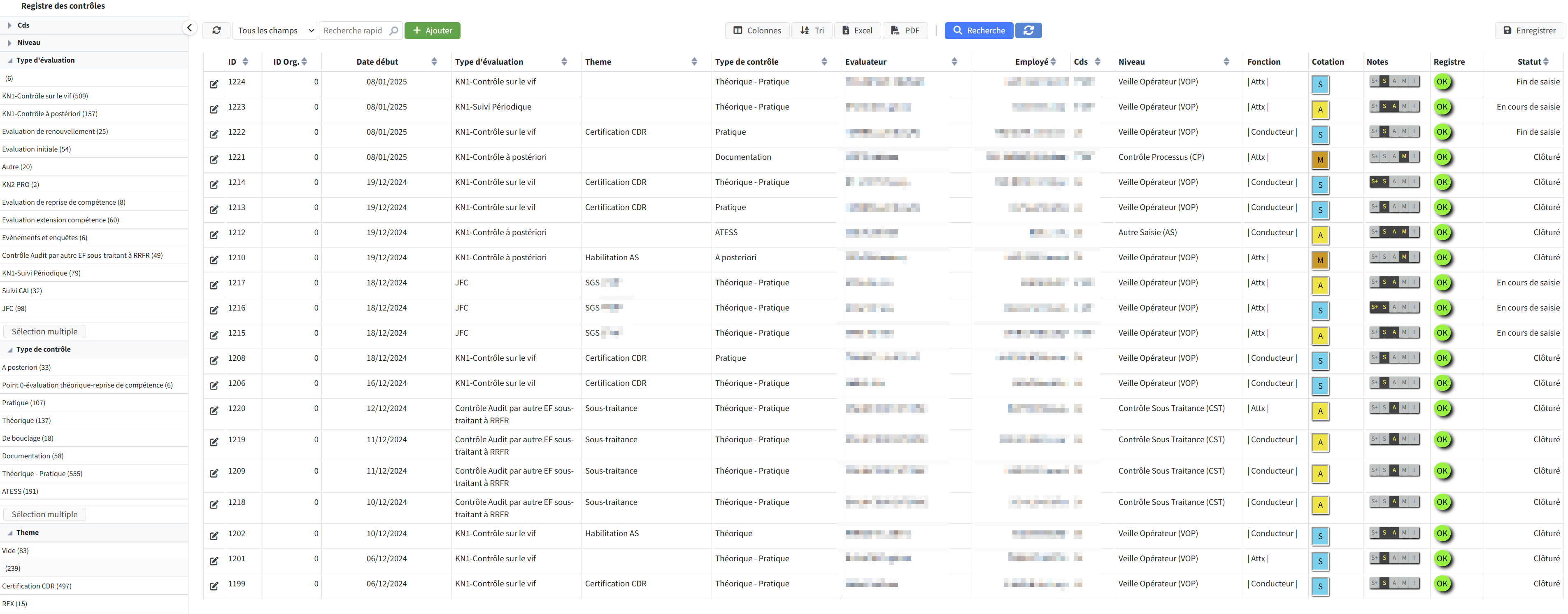1568x614 pixels.
Task: Filter by KN1-Contrôle sur le vif (509)
Action: coord(45,96)
